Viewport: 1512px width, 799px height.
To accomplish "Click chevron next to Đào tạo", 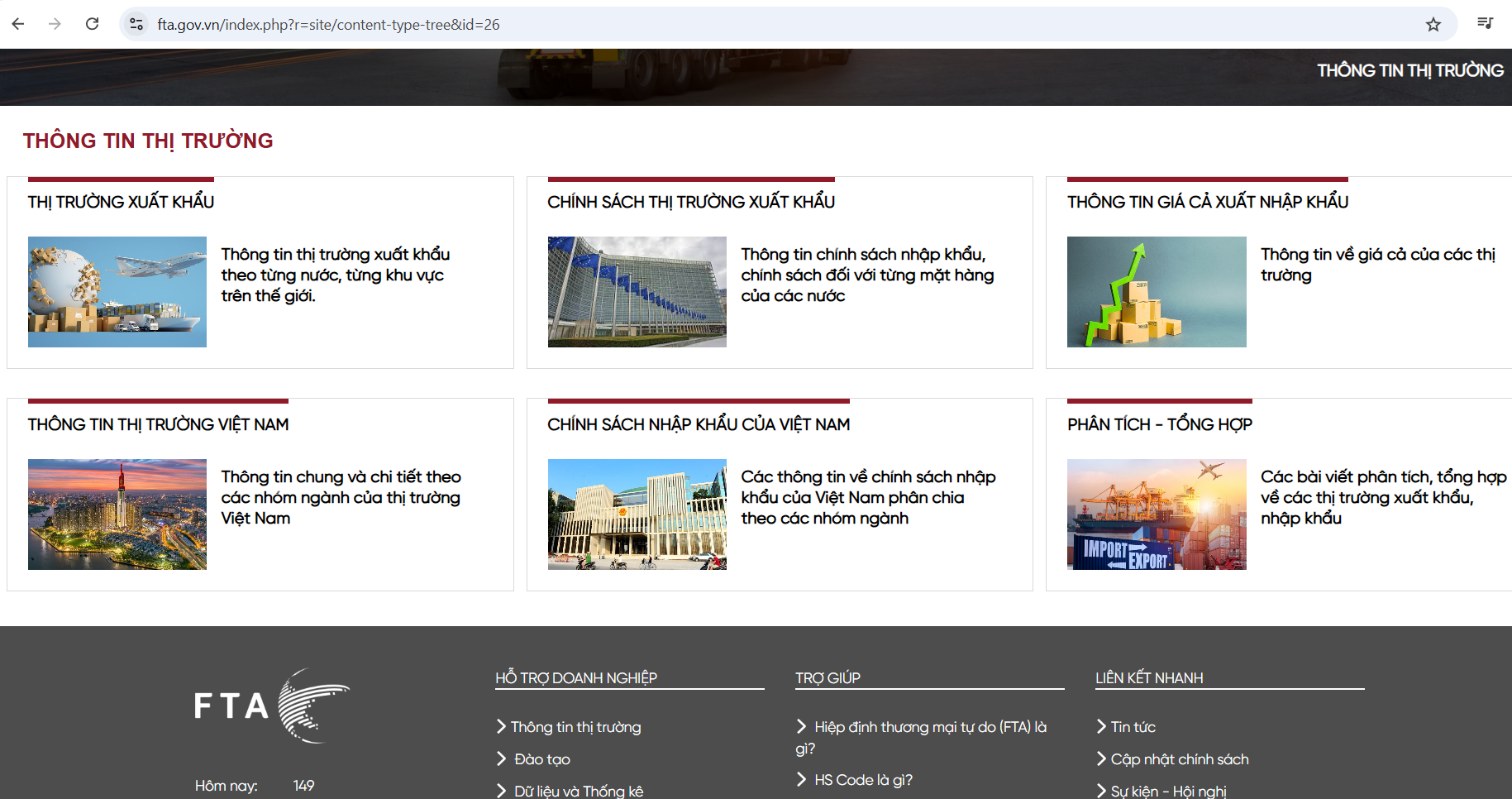I will [501, 758].
